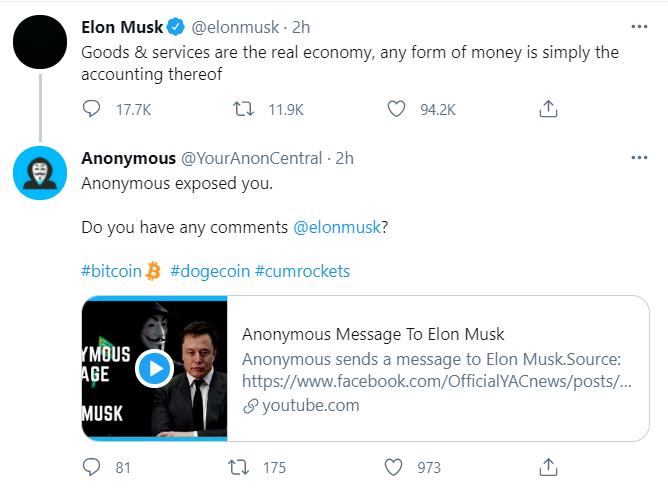668x491 pixels.
Task: Click the @YourAnonCentral handle
Action: coord(250,158)
